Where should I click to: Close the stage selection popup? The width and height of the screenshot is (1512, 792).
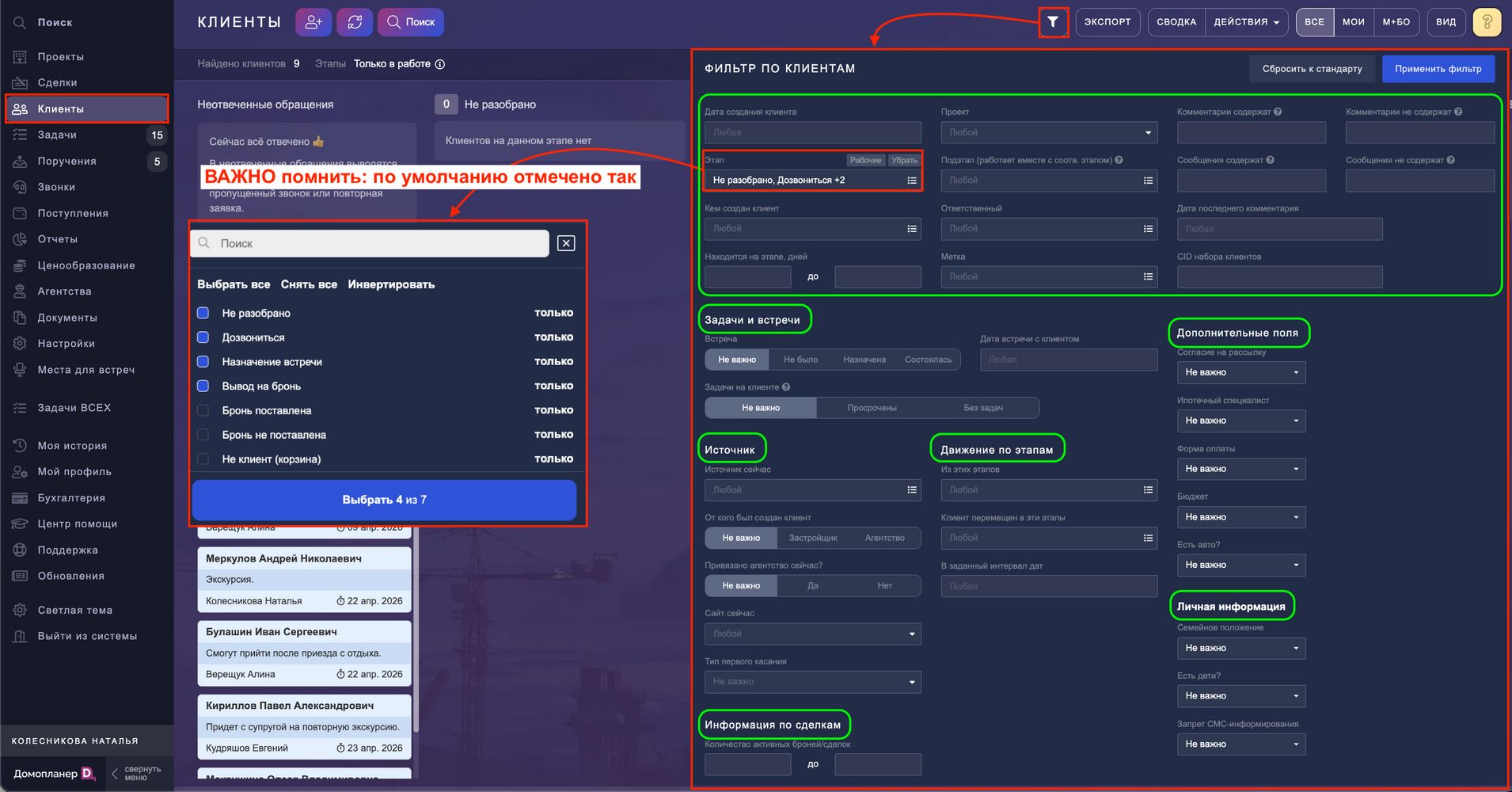point(566,243)
